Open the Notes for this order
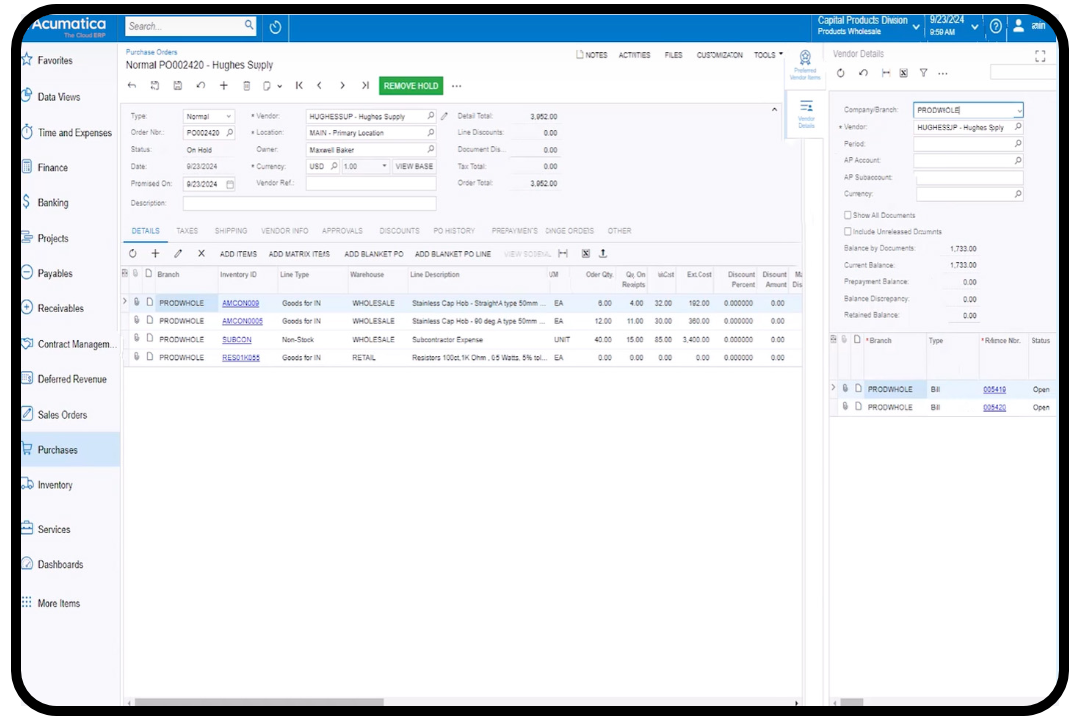The width and height of the screenshot is (1080, 720). pos(592,54)
